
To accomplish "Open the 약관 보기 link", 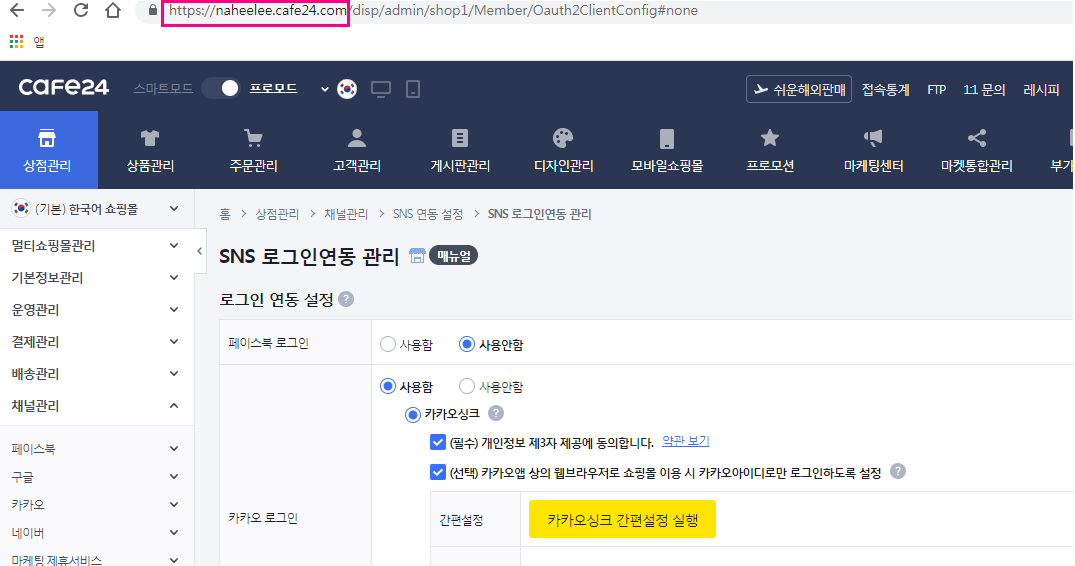I will (686, 442).
